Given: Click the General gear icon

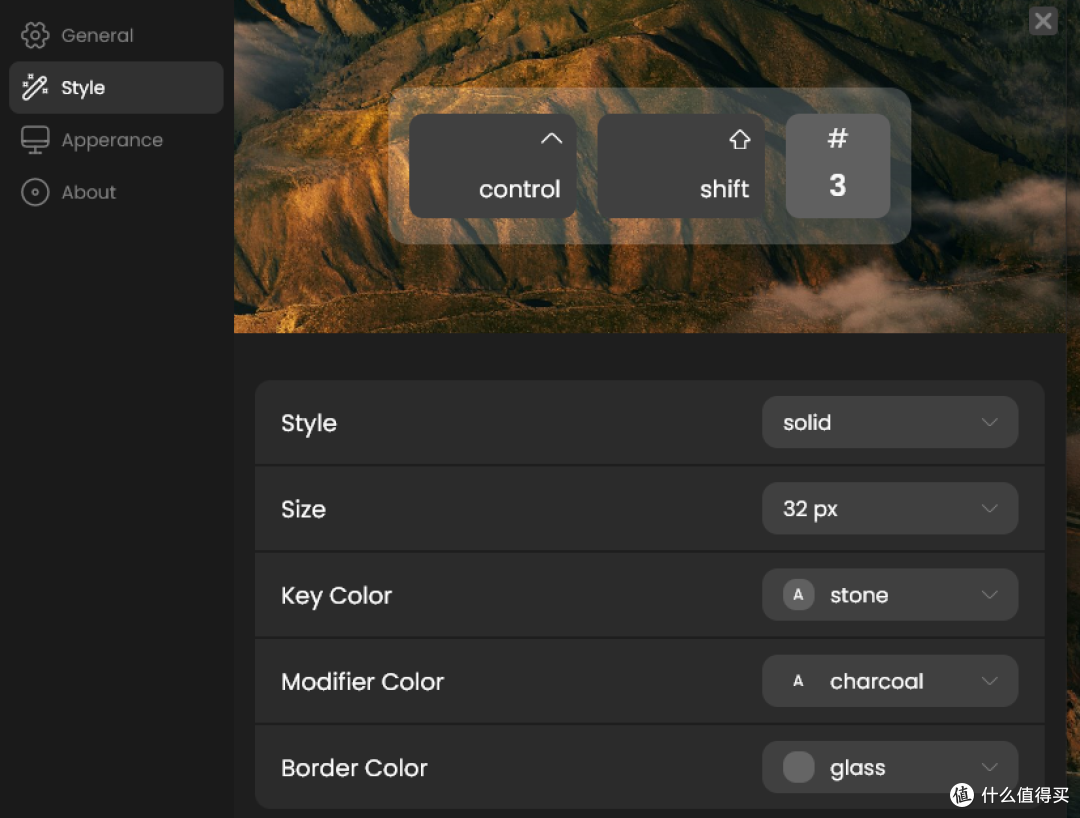Looking at the screenshot, I should click(x=34, y=35).
